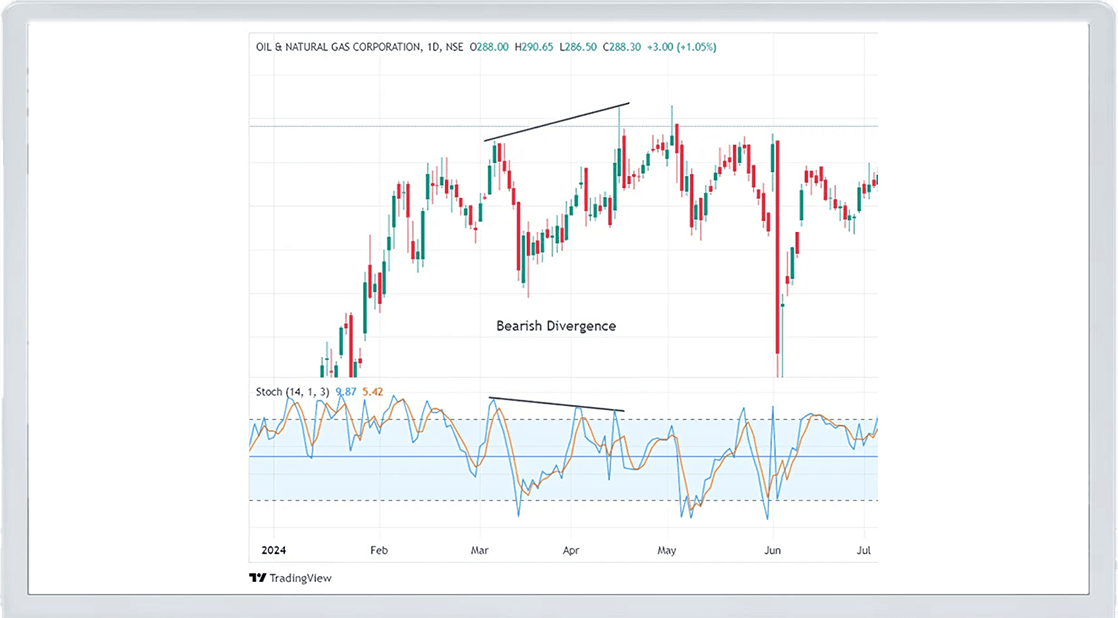Select the Bearish Divergence text annotation
The height and width of the screenshot is (618, 1118).
pos(556,326)
